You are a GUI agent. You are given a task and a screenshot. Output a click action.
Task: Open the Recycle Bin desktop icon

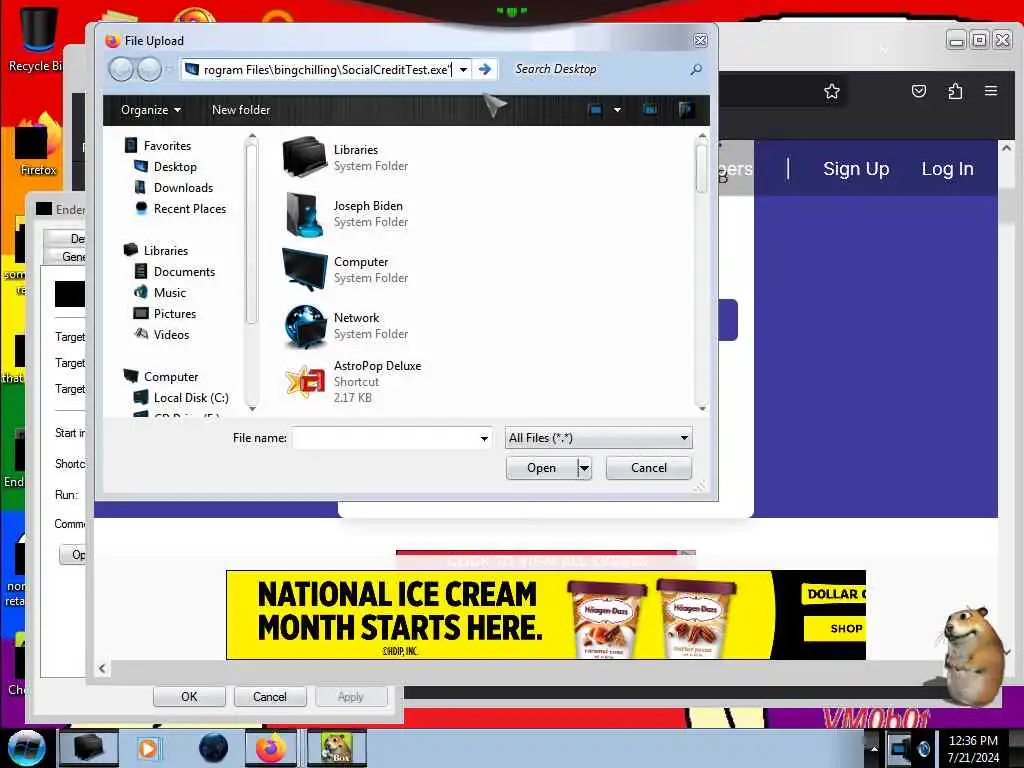pos(36,39)
